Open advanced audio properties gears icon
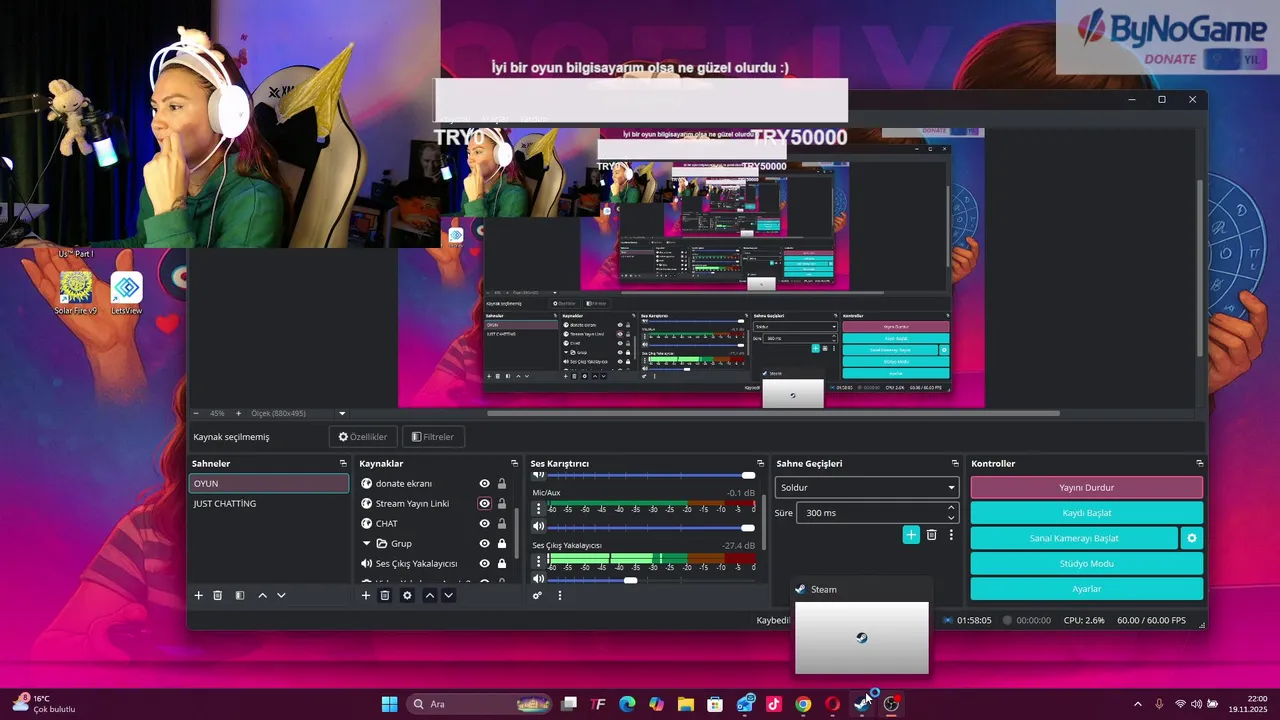The image size is (1280, 720). click(537, 595)
